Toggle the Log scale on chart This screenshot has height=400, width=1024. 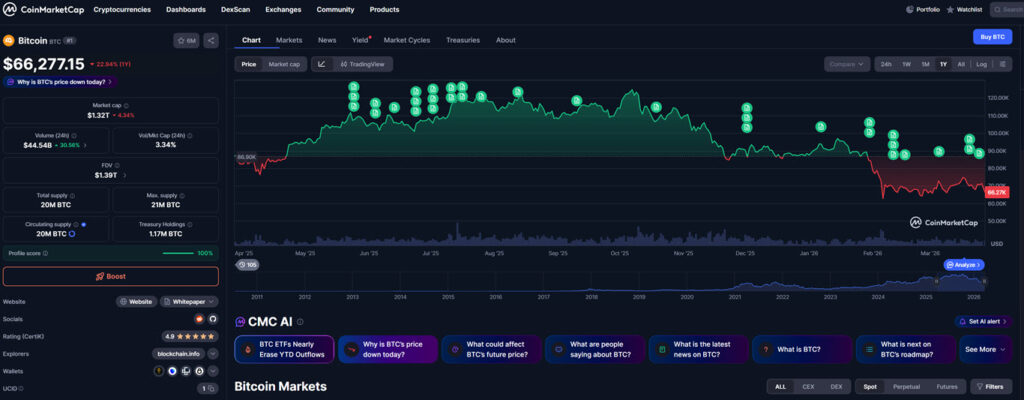coord(981,64)
